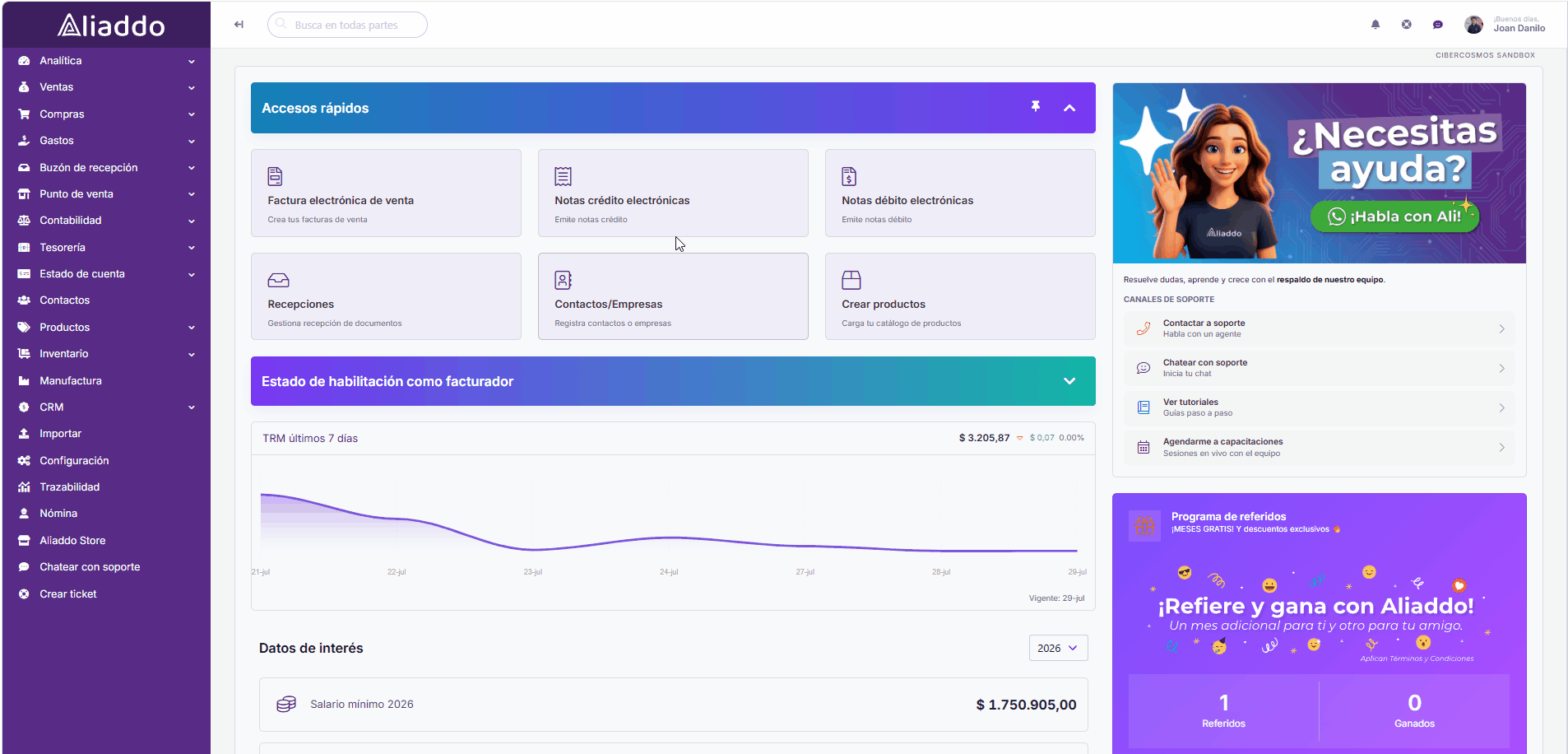Image resolution: width=1568 pixels, height=754 pixels.
Task: Click the Aplican Términos y Condiciones text
Action: click(1417, 659)
